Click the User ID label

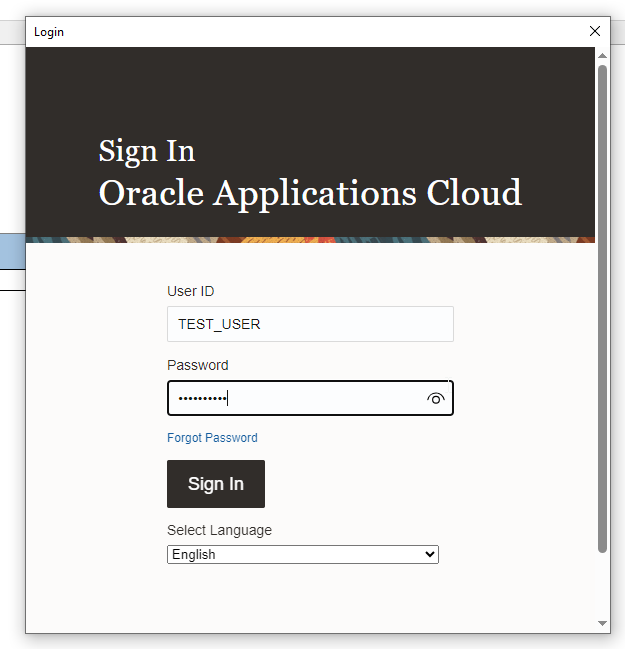[191, 291]
